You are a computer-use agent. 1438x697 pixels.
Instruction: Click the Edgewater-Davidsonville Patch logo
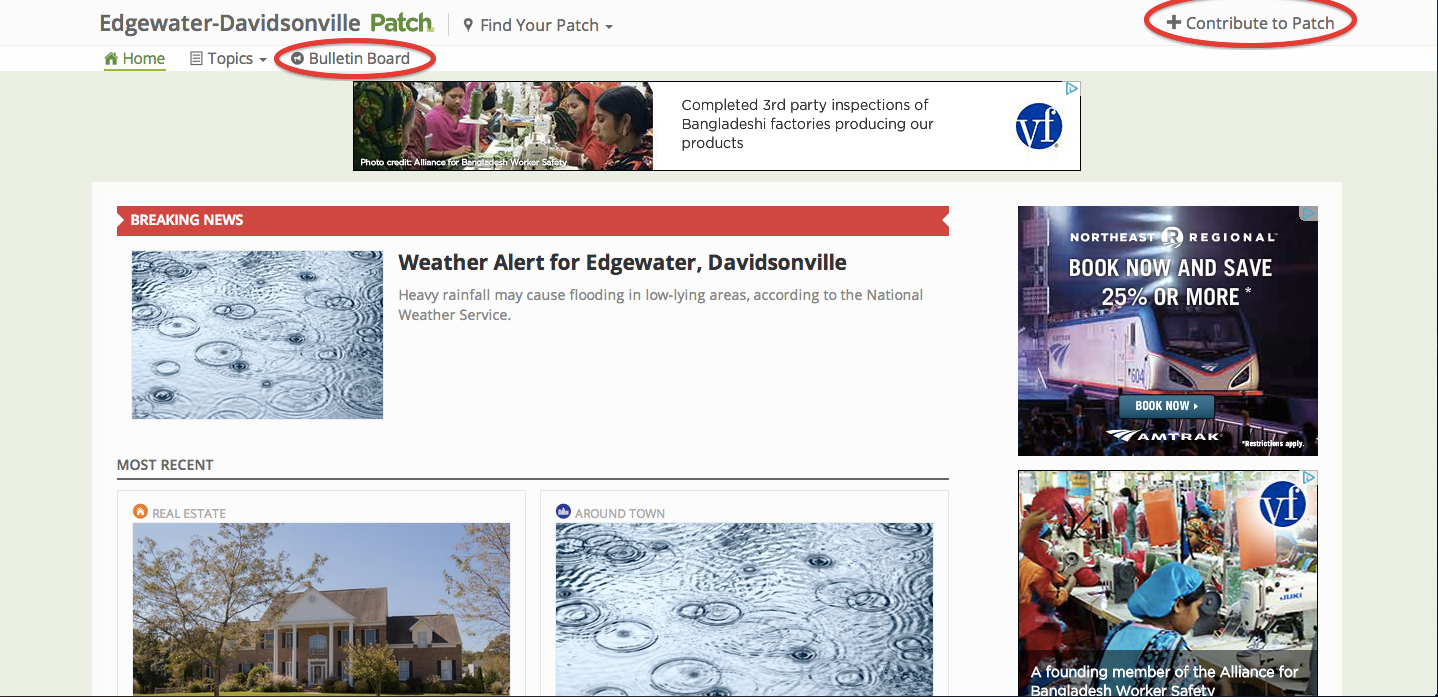266,23
